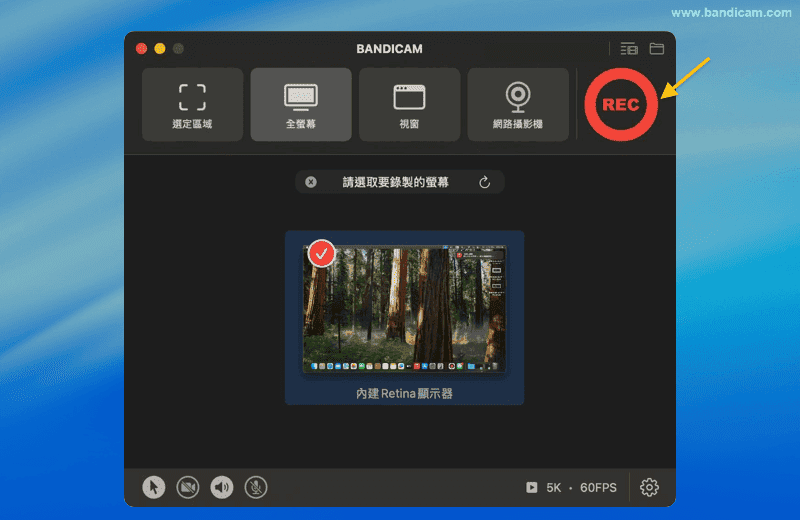Click the 內建 Retina 顯示器 display label
800x520 pixels.
404,394
